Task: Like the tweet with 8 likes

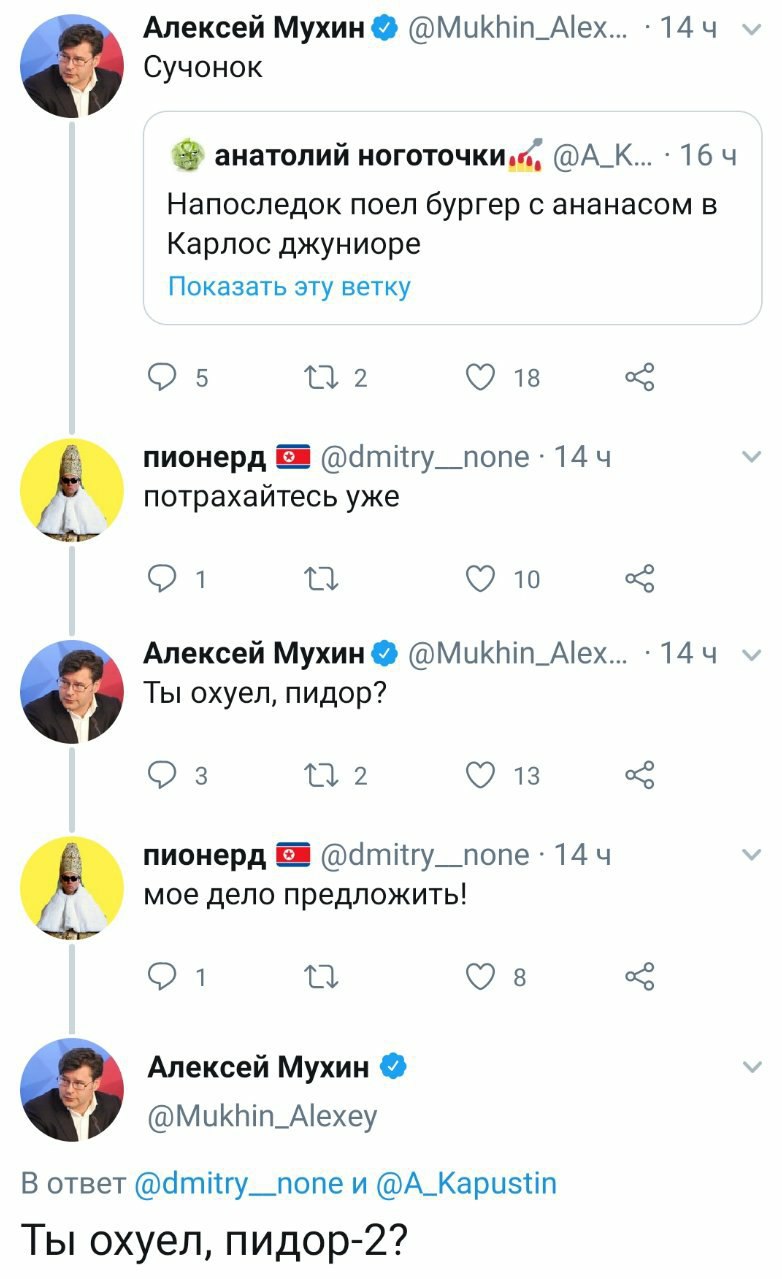Action: point(482,977)
